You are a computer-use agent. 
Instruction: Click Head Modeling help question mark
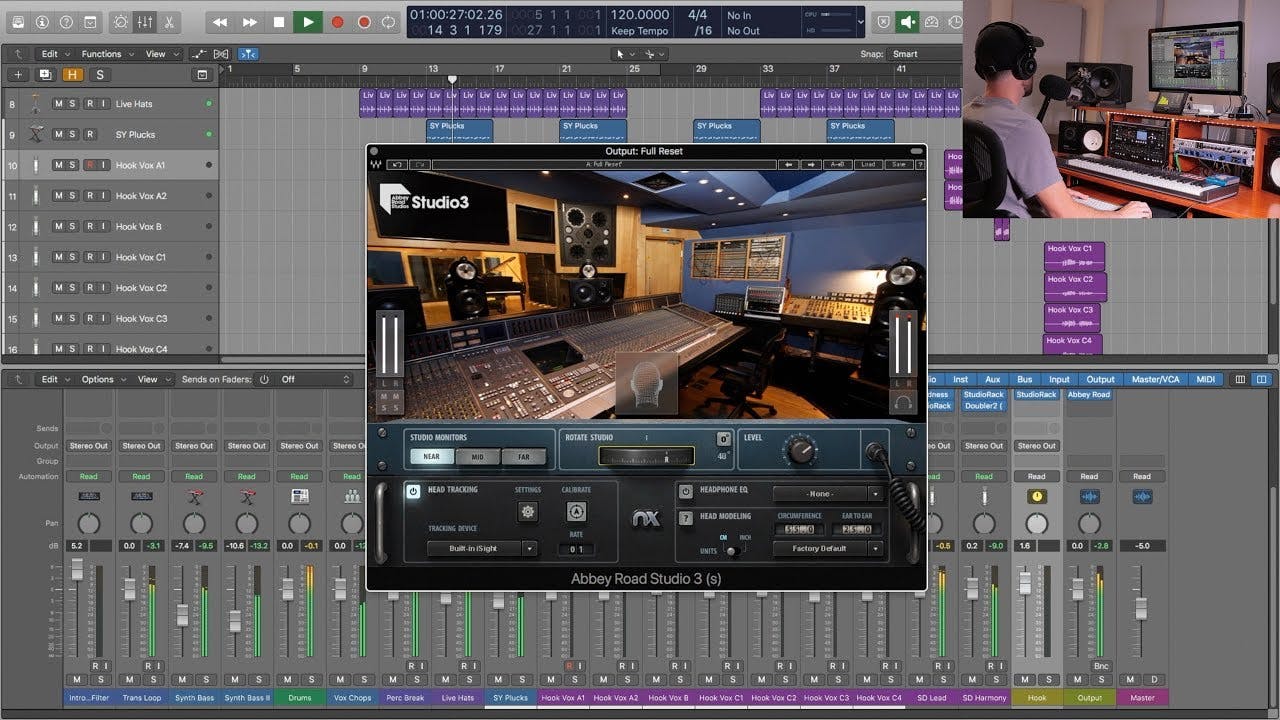[685, 517]
